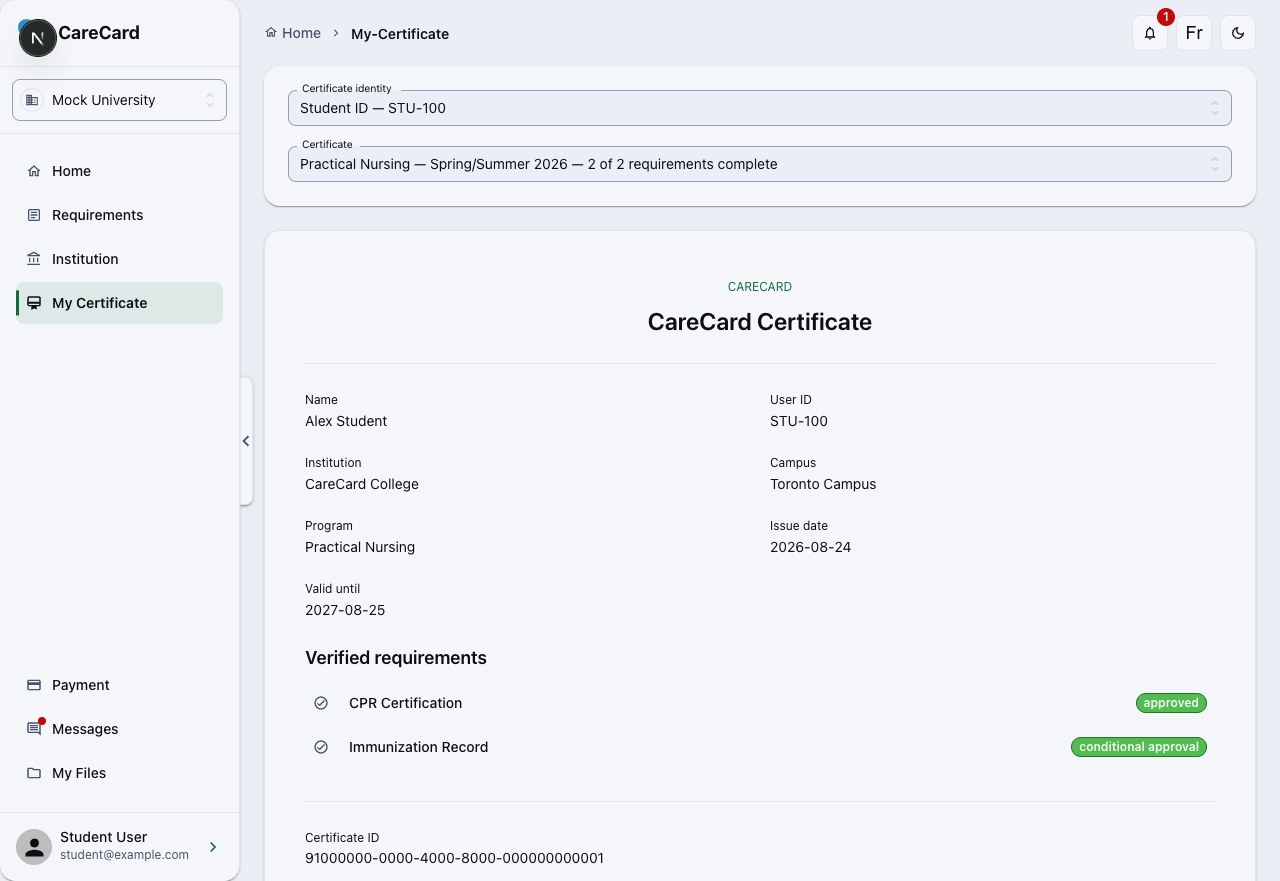Click the Student User avatar
The width and height of the screenshot is (1280, 881).
tap(34, 847)
